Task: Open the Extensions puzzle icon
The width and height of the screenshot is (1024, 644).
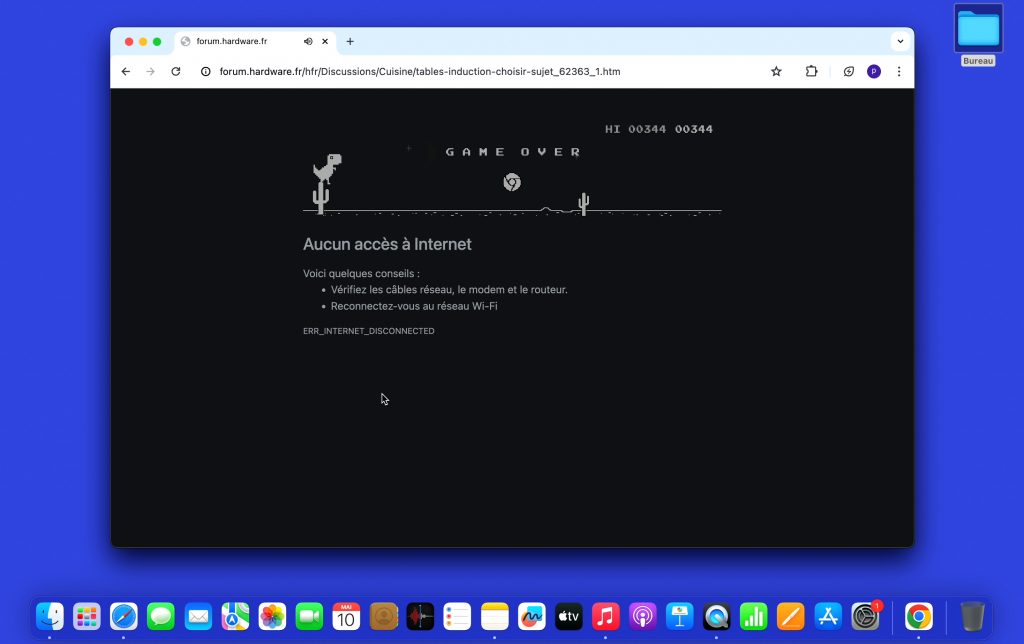Action: pos(811,72)
